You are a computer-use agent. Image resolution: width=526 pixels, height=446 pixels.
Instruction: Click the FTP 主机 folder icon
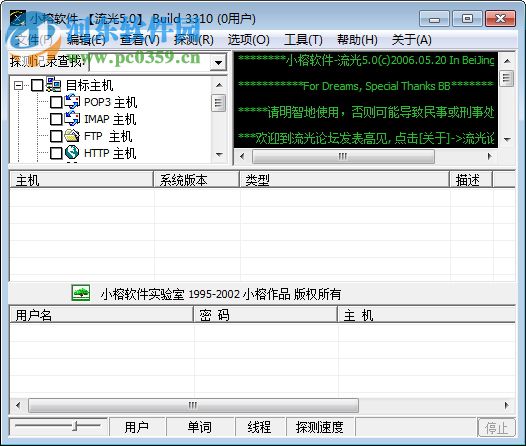coord(72,136)
